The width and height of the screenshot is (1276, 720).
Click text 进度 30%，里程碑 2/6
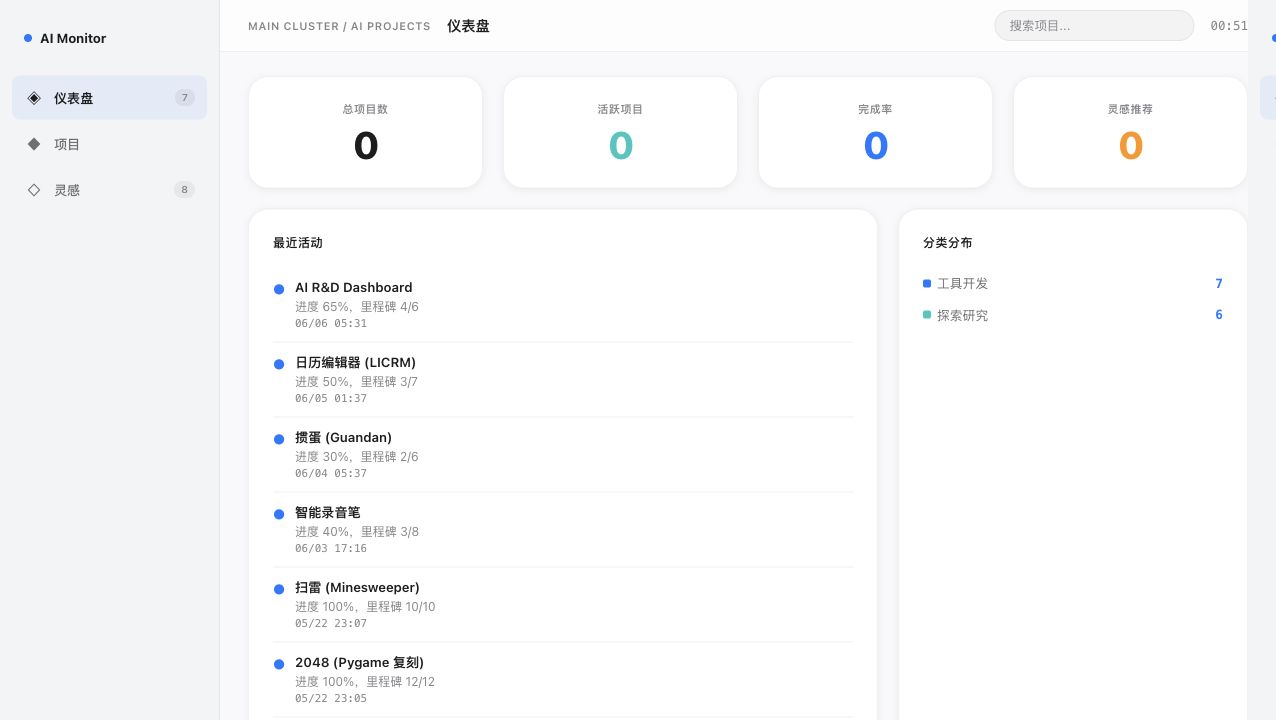click(x=357, y=457)
